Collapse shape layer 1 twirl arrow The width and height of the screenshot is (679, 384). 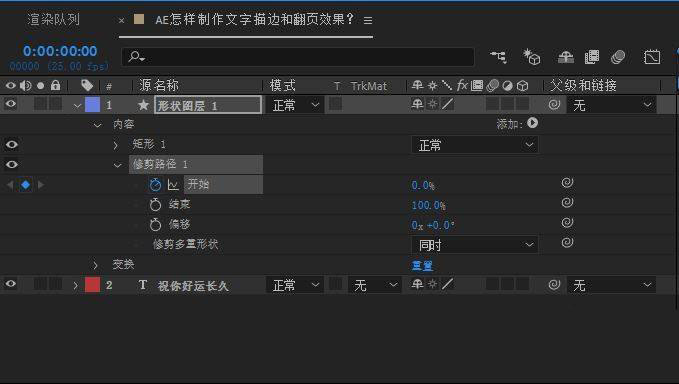pyautogui.click(x=78, y=105)
